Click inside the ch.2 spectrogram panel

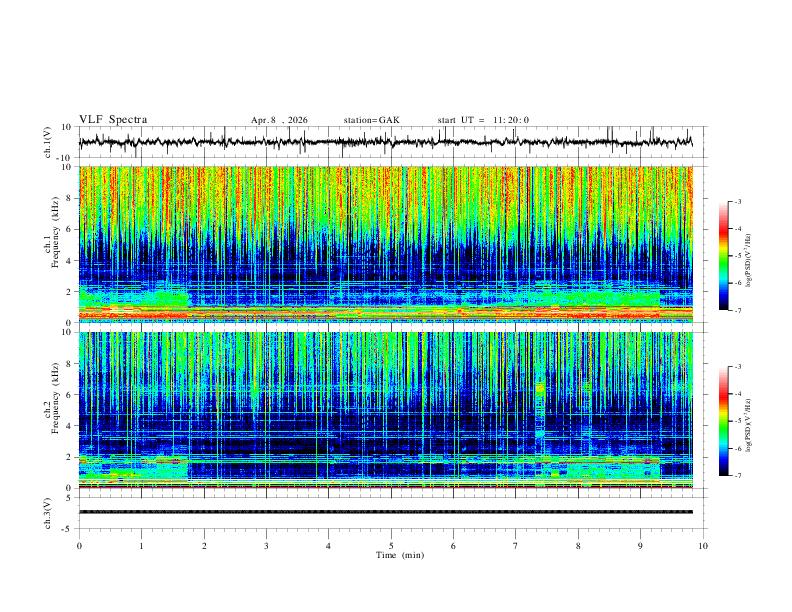pyautogui.click(x=386, y=410)
